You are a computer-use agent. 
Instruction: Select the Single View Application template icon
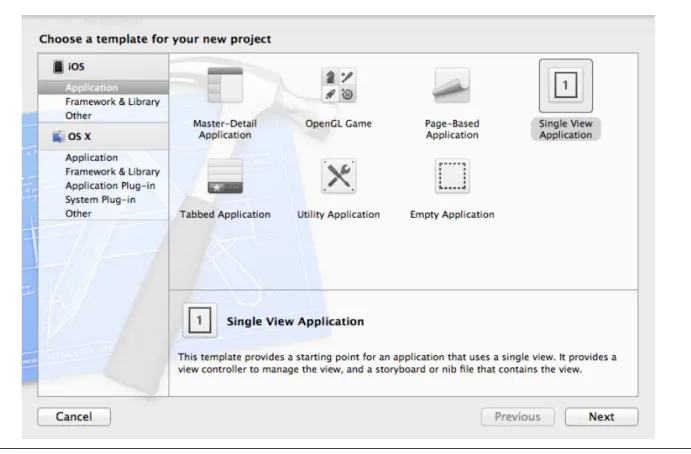point(565,86)
